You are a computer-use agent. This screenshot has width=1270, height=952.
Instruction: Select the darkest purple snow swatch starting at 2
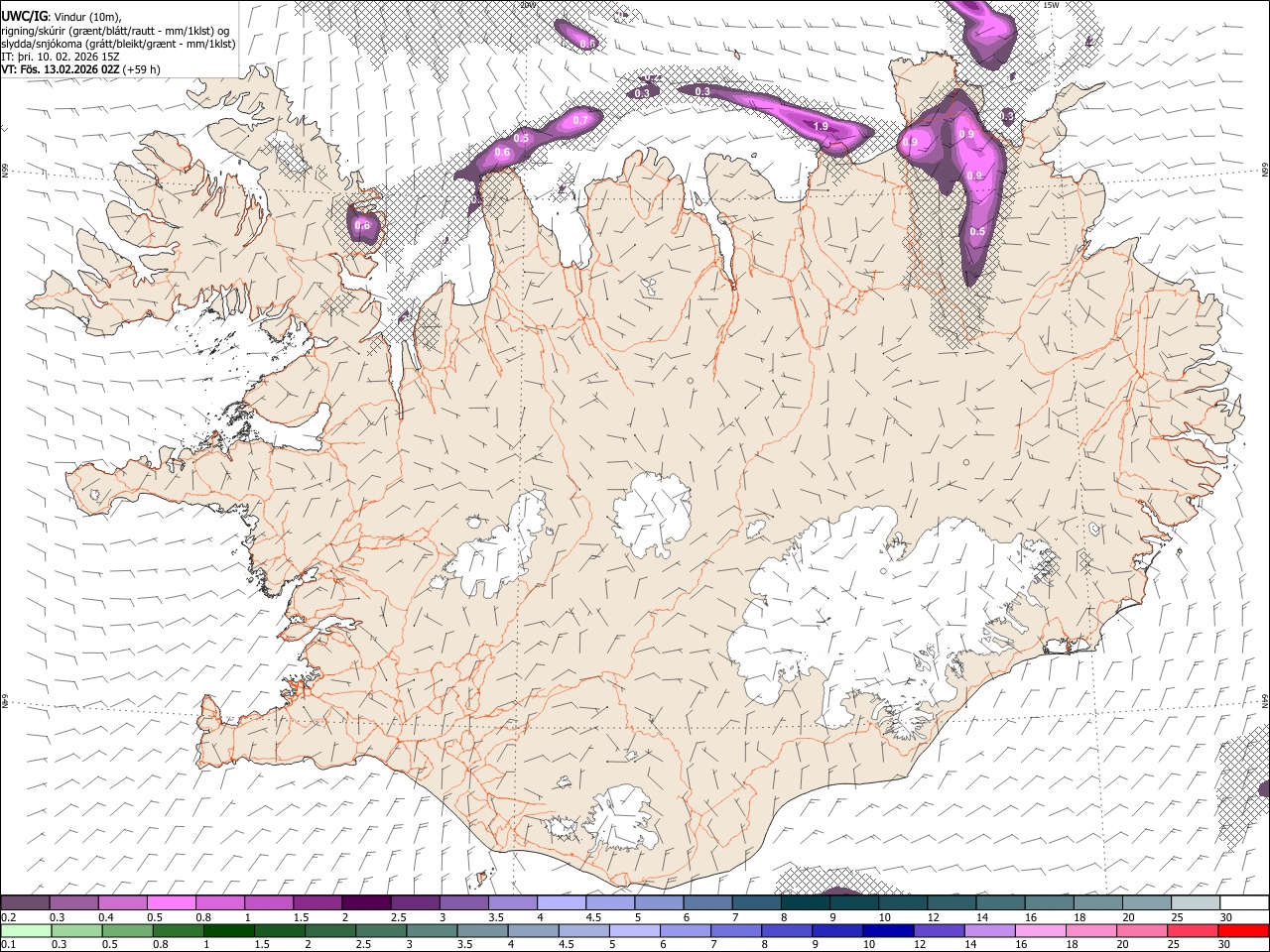[366, 902]
